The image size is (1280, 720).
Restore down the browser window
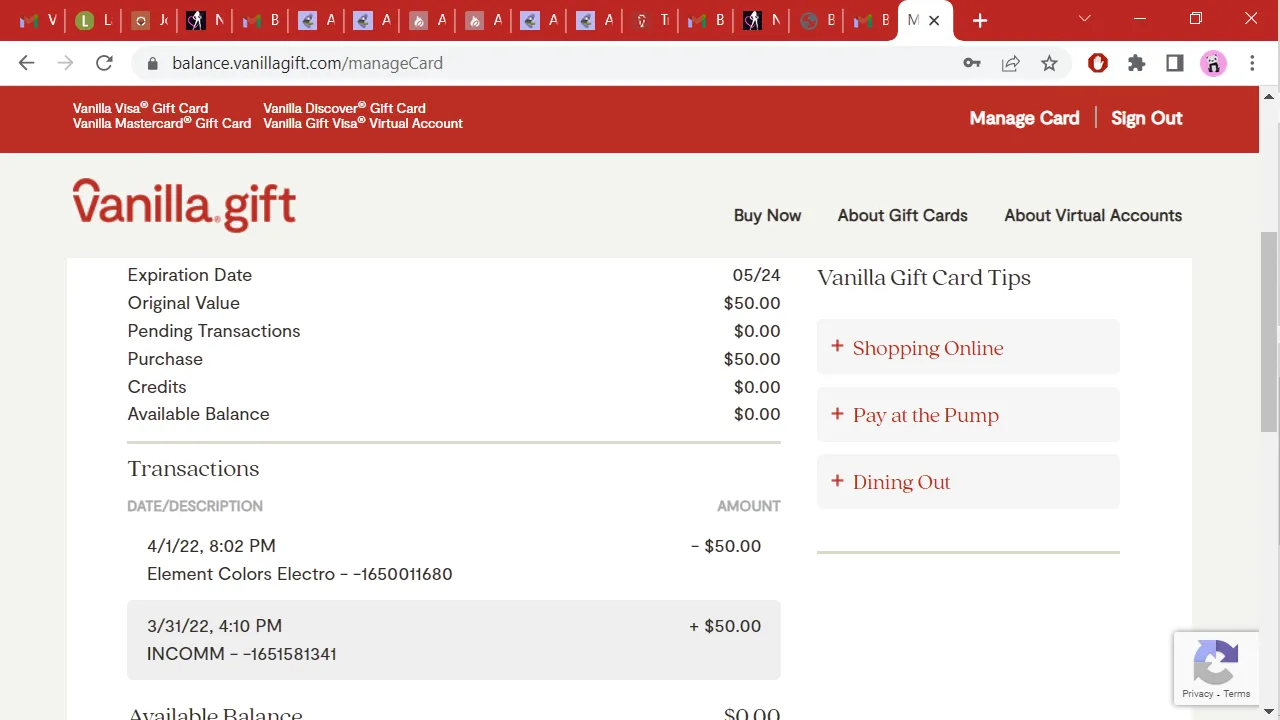[1196, 19]
